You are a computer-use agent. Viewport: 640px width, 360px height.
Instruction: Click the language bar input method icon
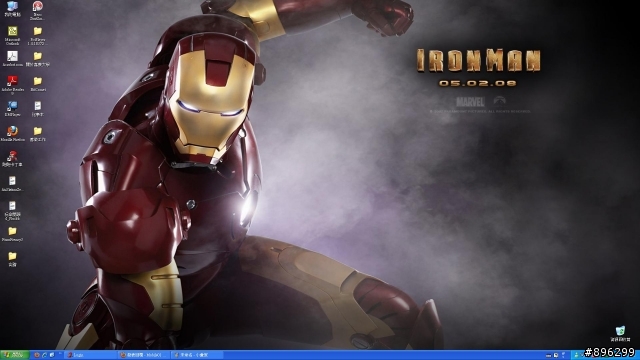[556, 356]
